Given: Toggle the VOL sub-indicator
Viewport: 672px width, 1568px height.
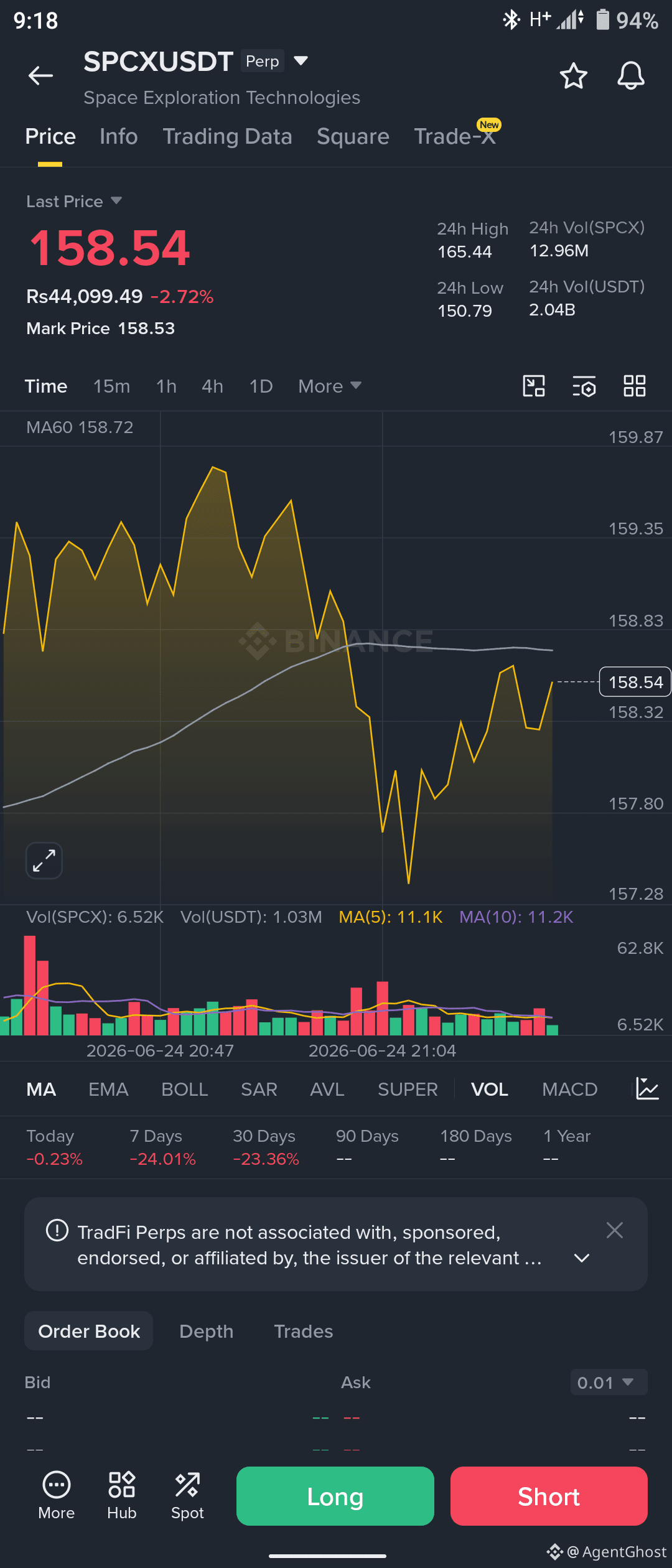Looking at the screenshot, I should coord(490,1090).
